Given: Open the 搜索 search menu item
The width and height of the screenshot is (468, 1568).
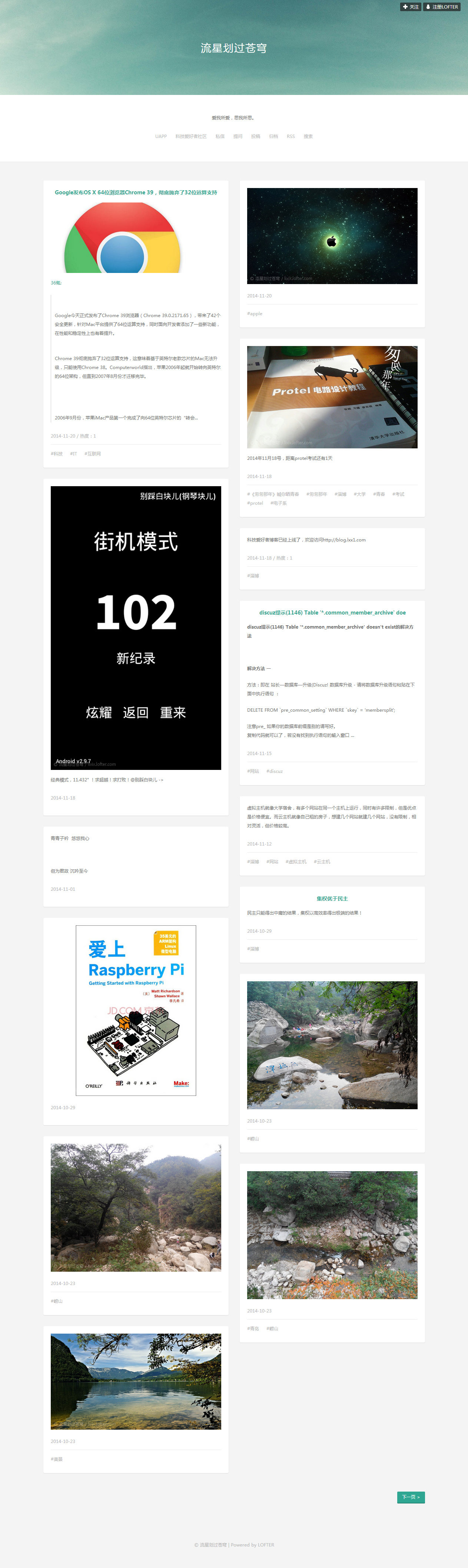Looking at the screenshot, I should pyautogui.click(x=308, y=136).
